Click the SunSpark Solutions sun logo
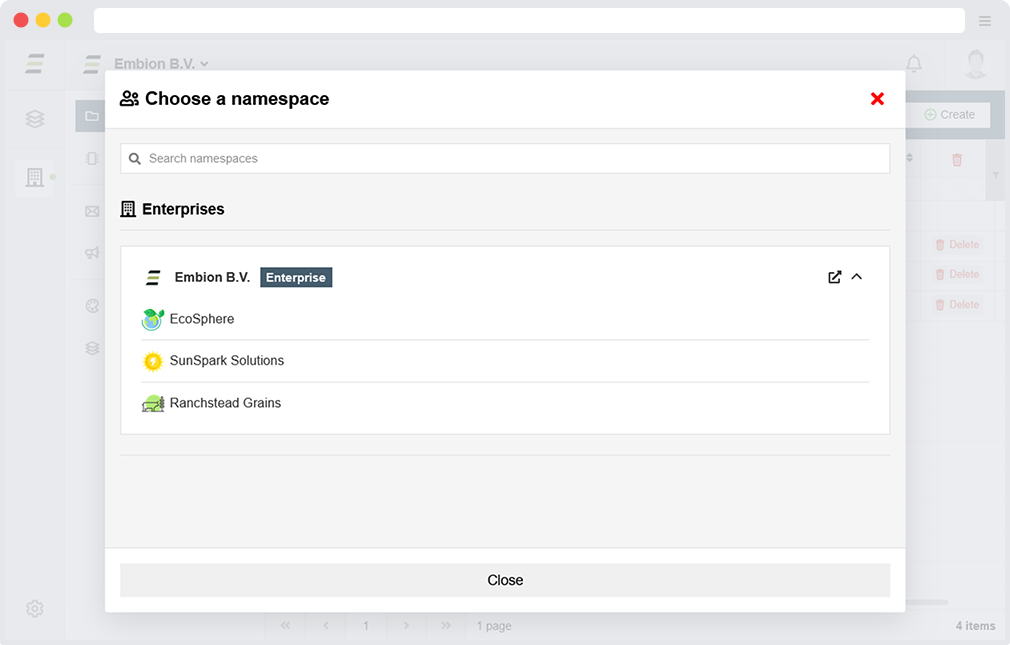Screen dimensions: 1010x645 (153, 361)
